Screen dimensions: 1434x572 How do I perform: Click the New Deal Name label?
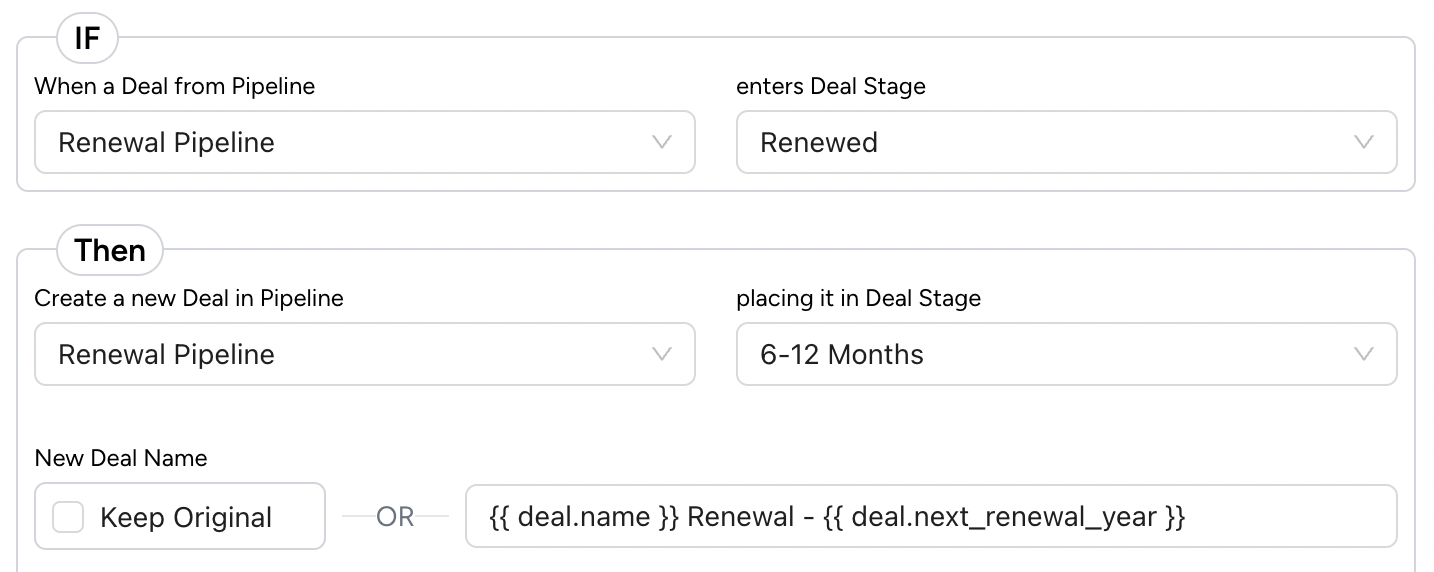coord(121,458)
